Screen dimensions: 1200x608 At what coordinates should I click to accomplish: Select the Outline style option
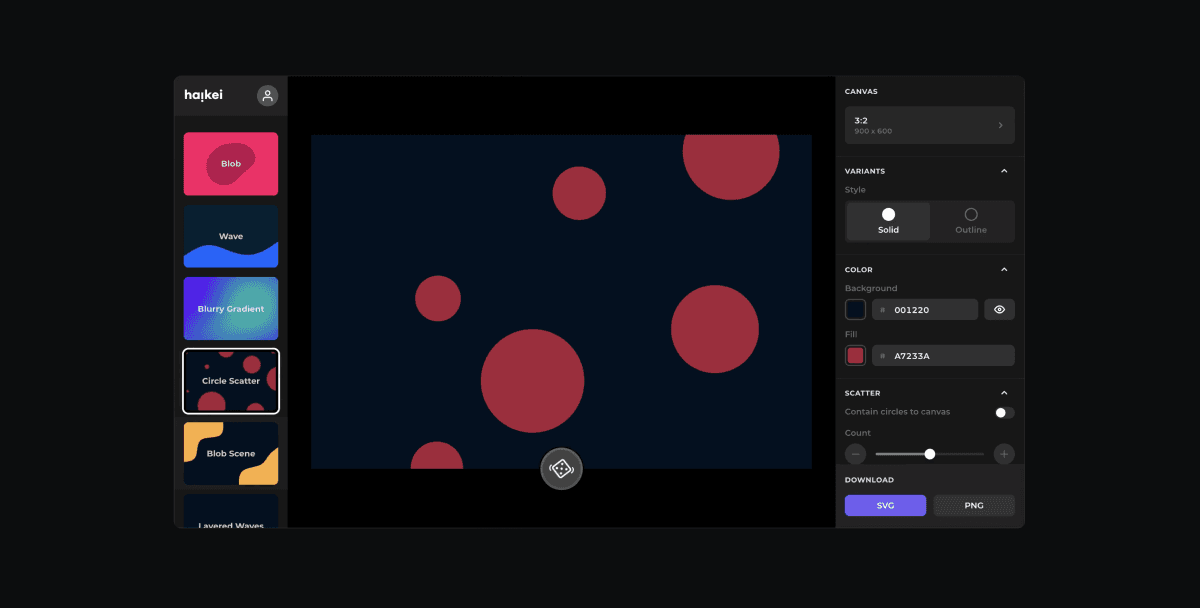tap(971, 222)
